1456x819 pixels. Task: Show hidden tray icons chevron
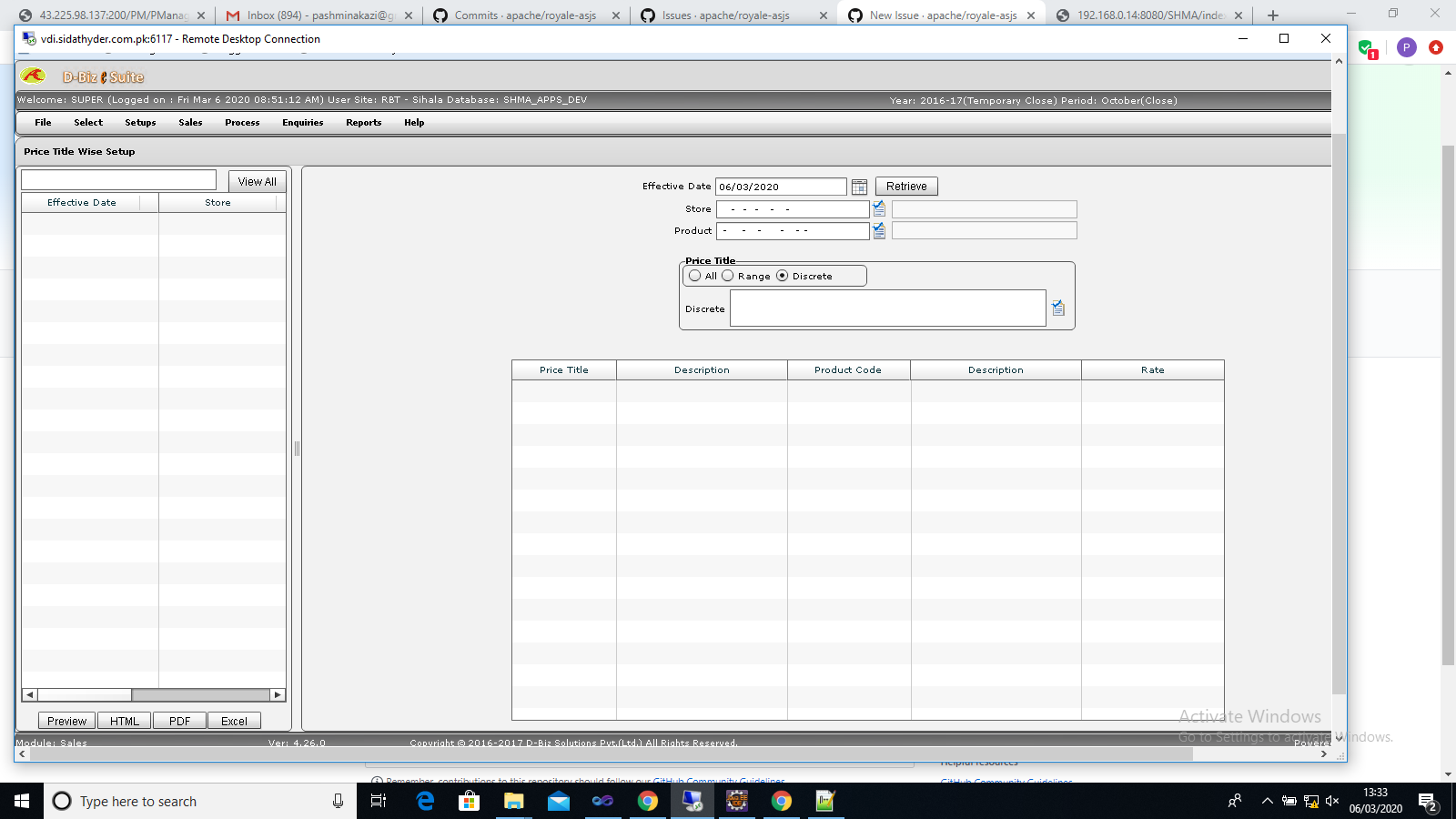[1267, 801]
